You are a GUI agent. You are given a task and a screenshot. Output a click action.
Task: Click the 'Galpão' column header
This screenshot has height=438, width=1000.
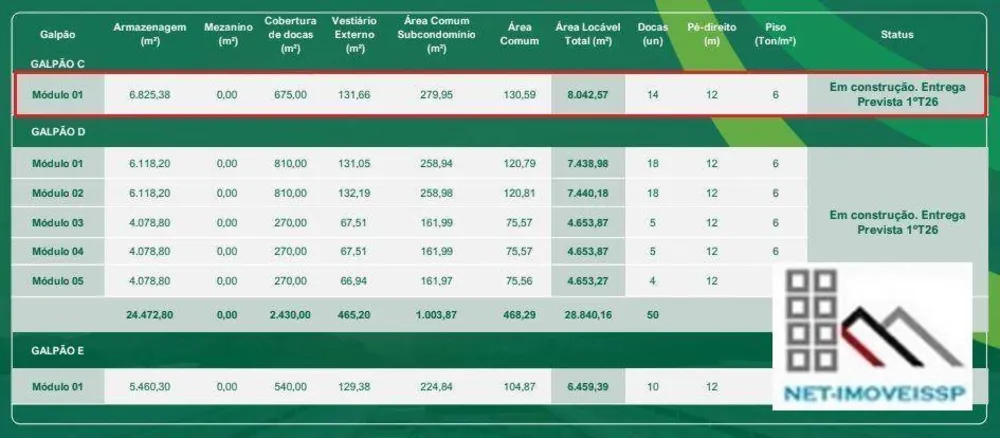click(57, 34)
